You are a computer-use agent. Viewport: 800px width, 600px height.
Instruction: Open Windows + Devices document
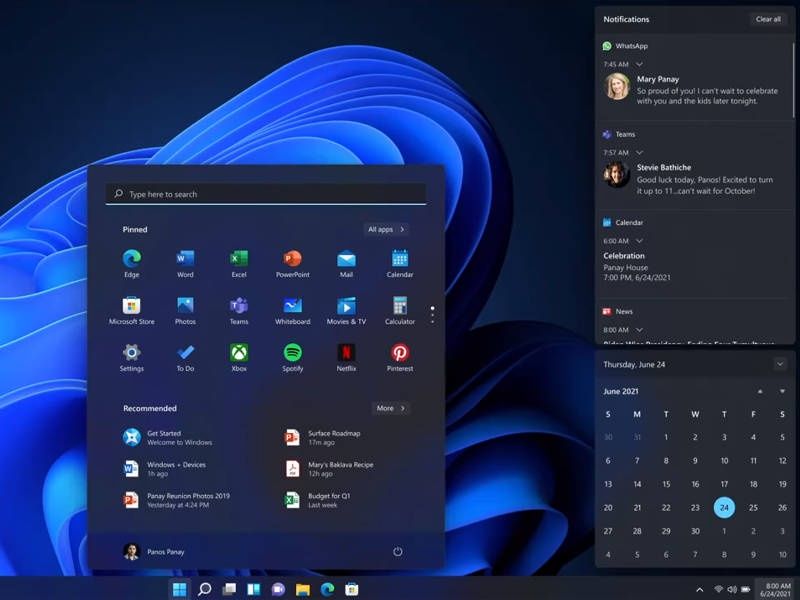164,469
